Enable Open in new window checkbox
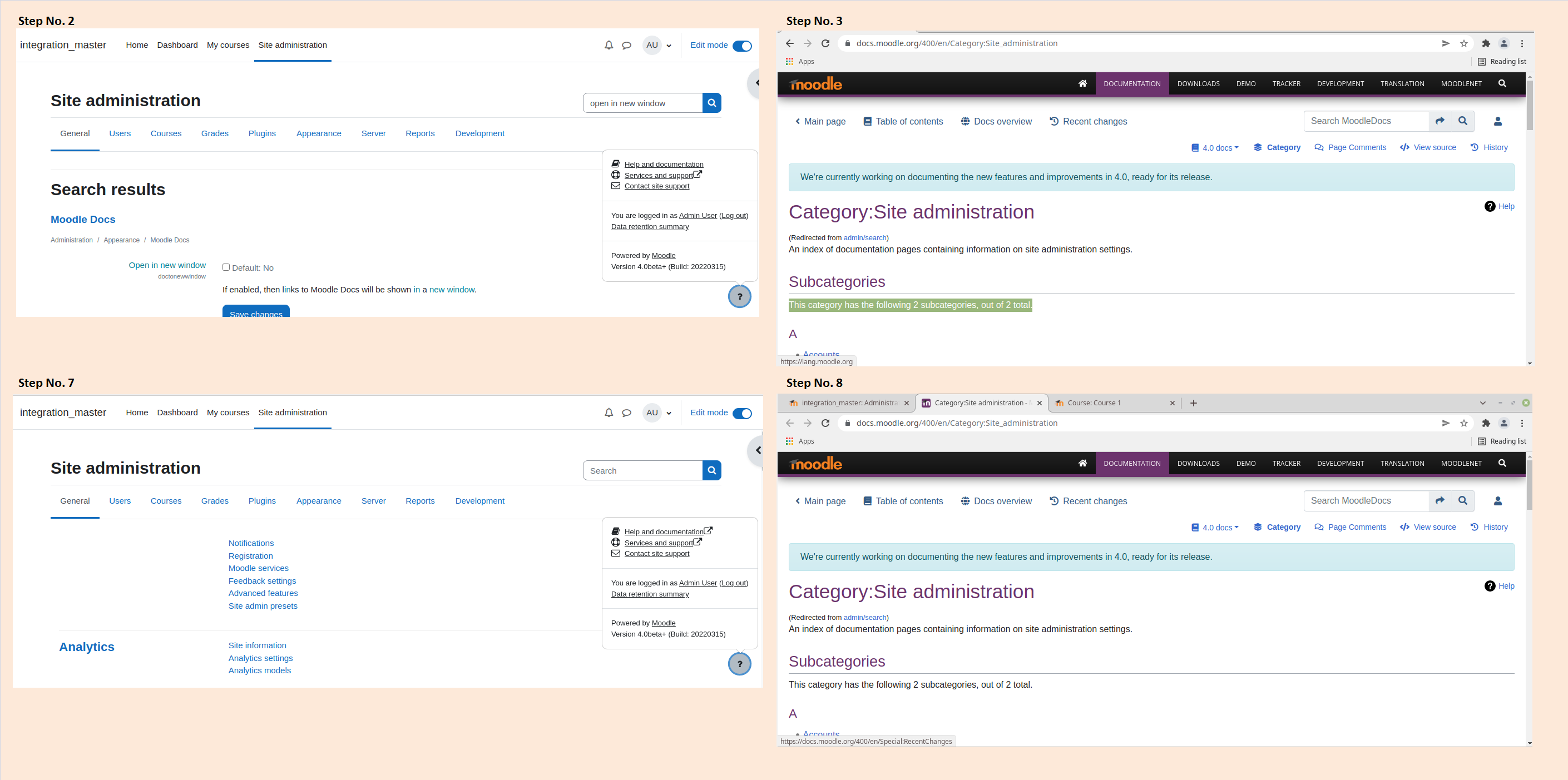The height and width of the screenshot is (780, 1568). (226, 267)
